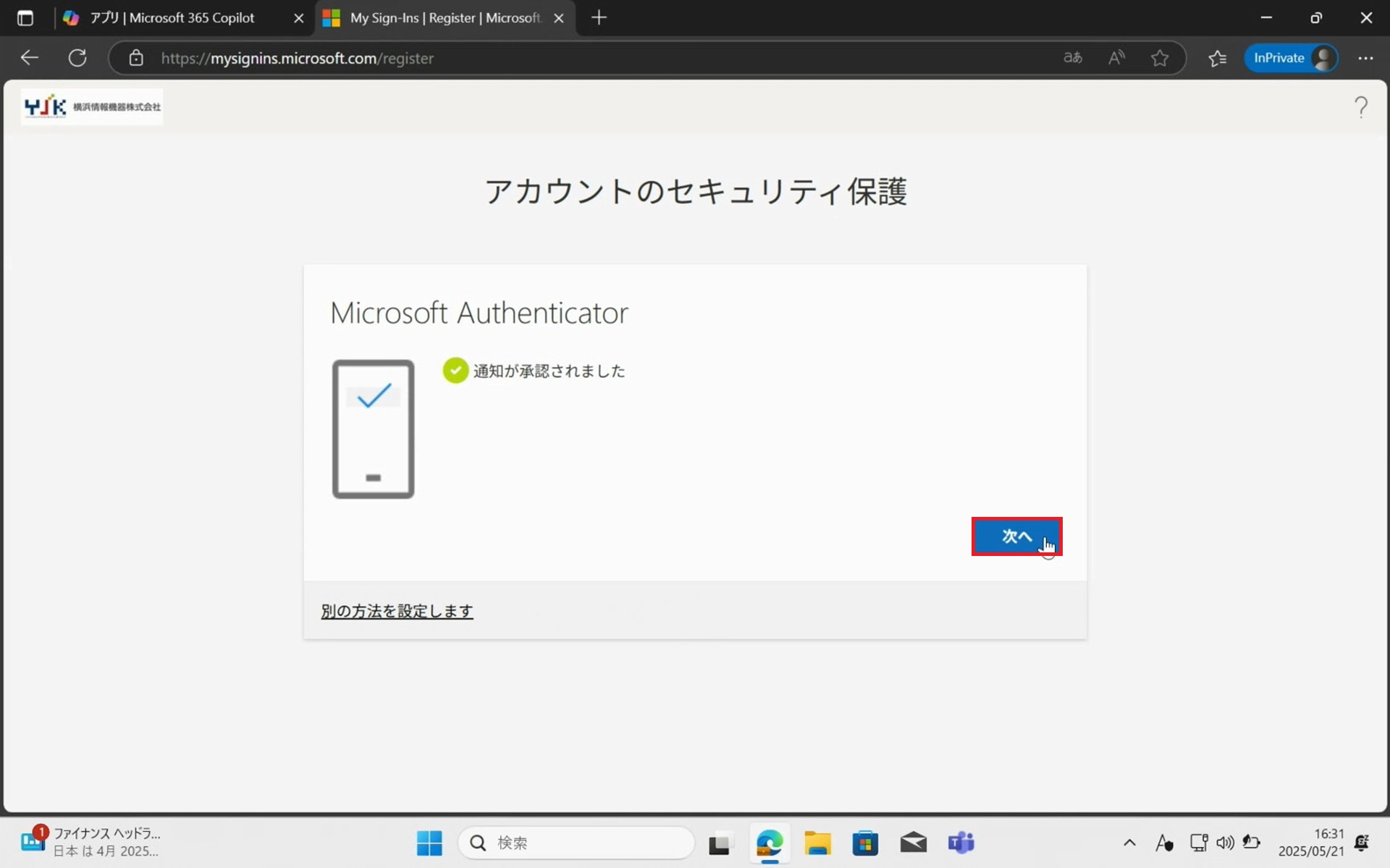Open Task View on taskbar
This screenshot has height=868, width=1390.
[x=720, y=843]
